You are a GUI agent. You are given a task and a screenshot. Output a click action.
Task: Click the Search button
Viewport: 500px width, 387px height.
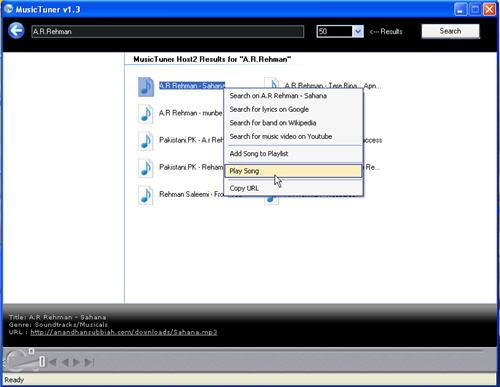click(x=450, y=31)
